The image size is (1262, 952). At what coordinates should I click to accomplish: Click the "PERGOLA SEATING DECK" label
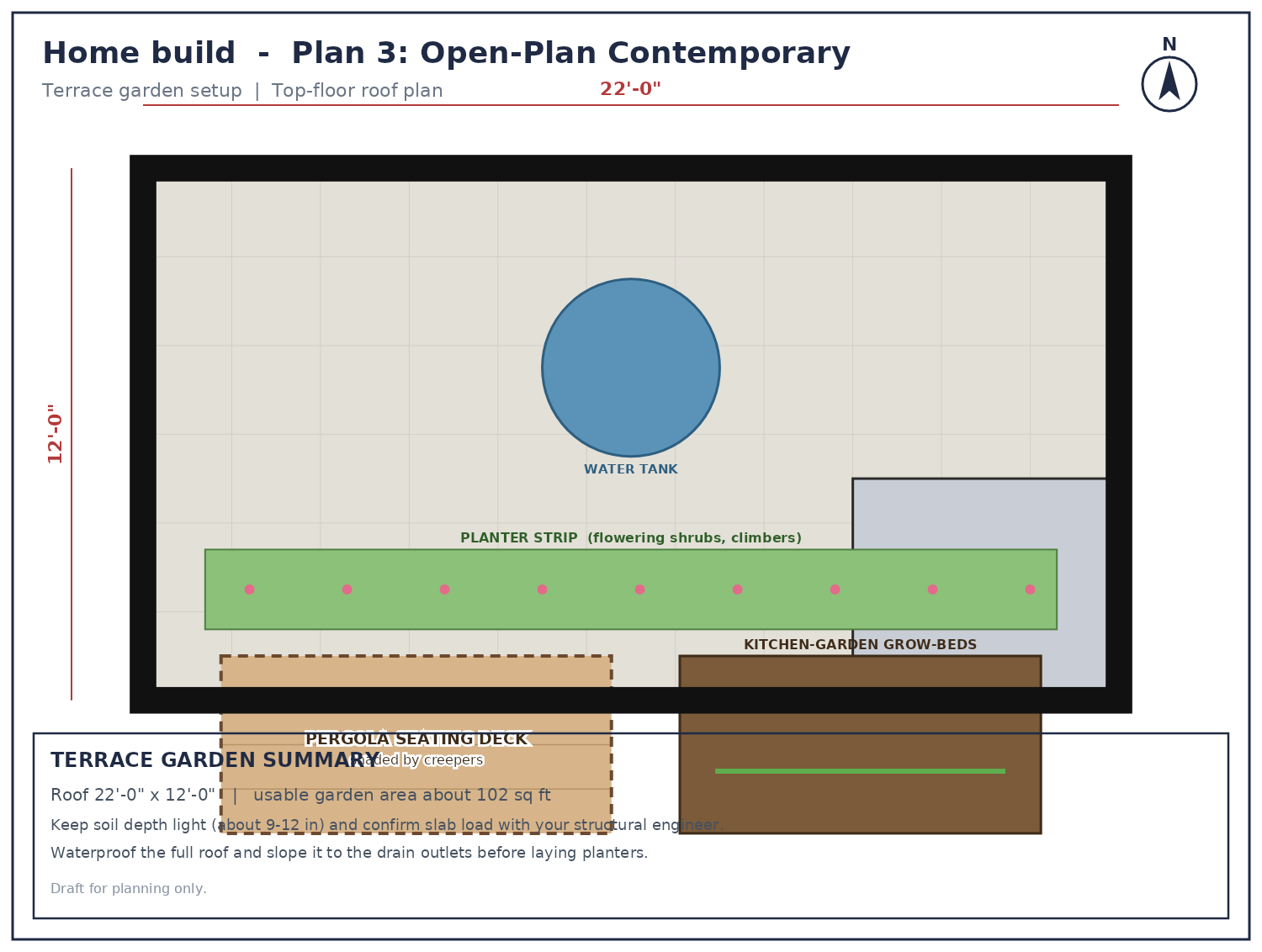point(416,739)
